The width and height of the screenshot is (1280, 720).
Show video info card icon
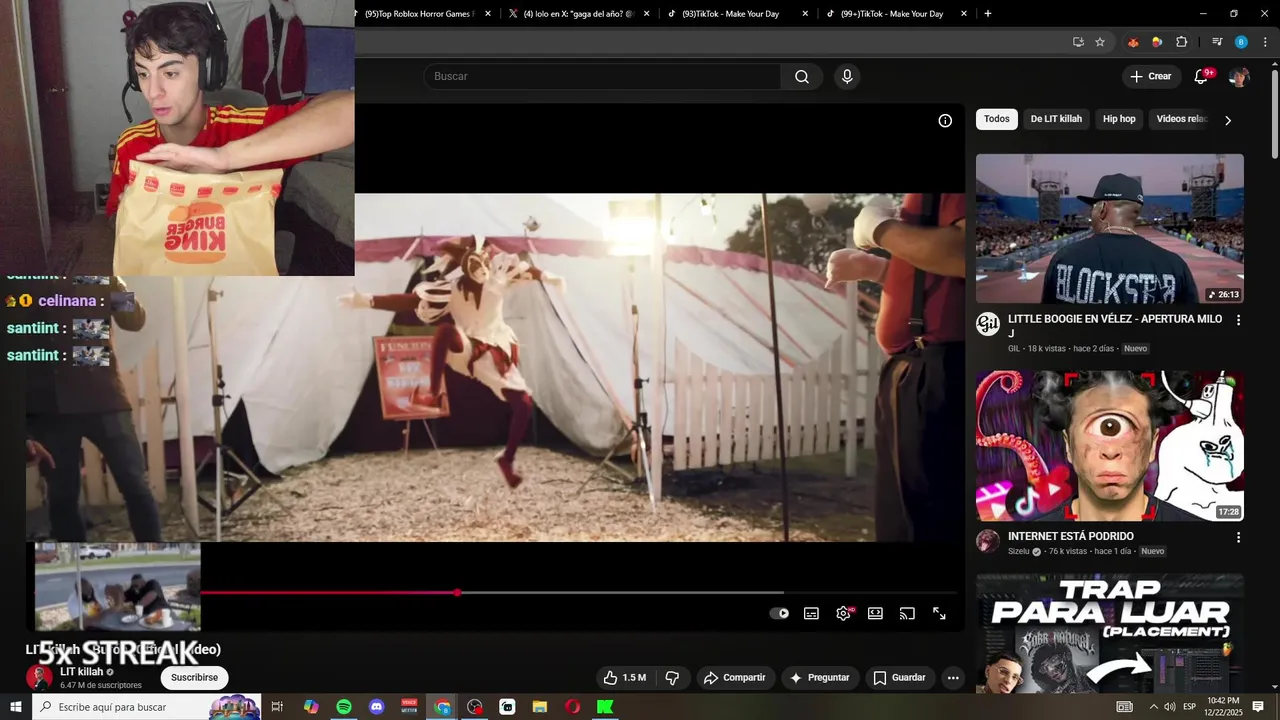(945, 121)
